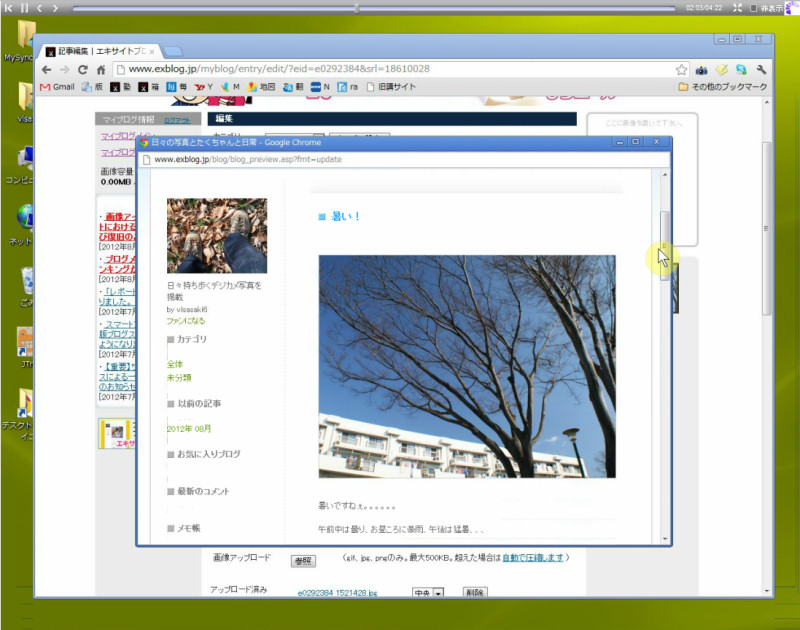Open the 翻 translate bookmark
Viewport: 800px width, 630px height.
click(293, 87)
